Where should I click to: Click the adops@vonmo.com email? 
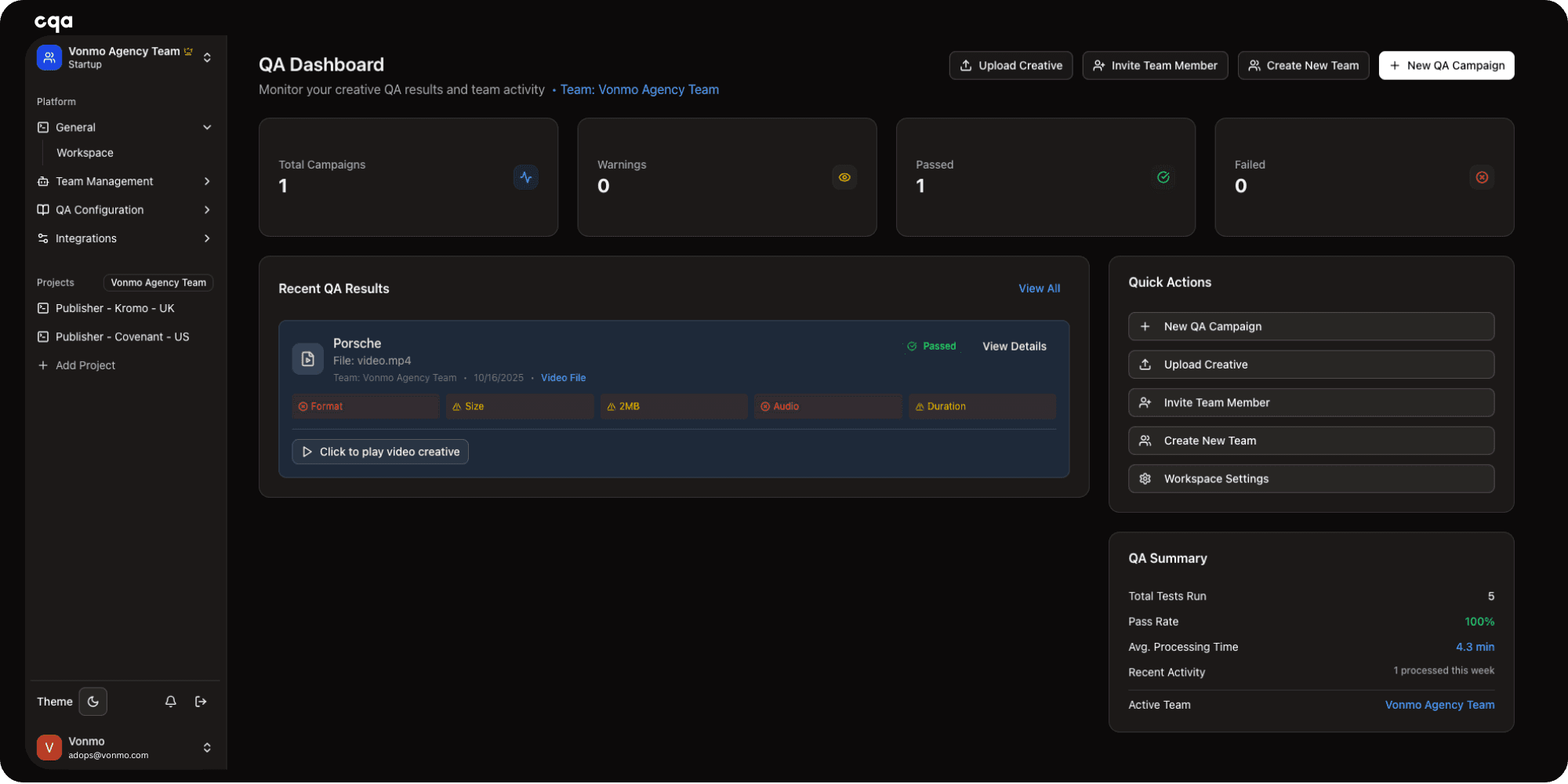pos(108,756)
